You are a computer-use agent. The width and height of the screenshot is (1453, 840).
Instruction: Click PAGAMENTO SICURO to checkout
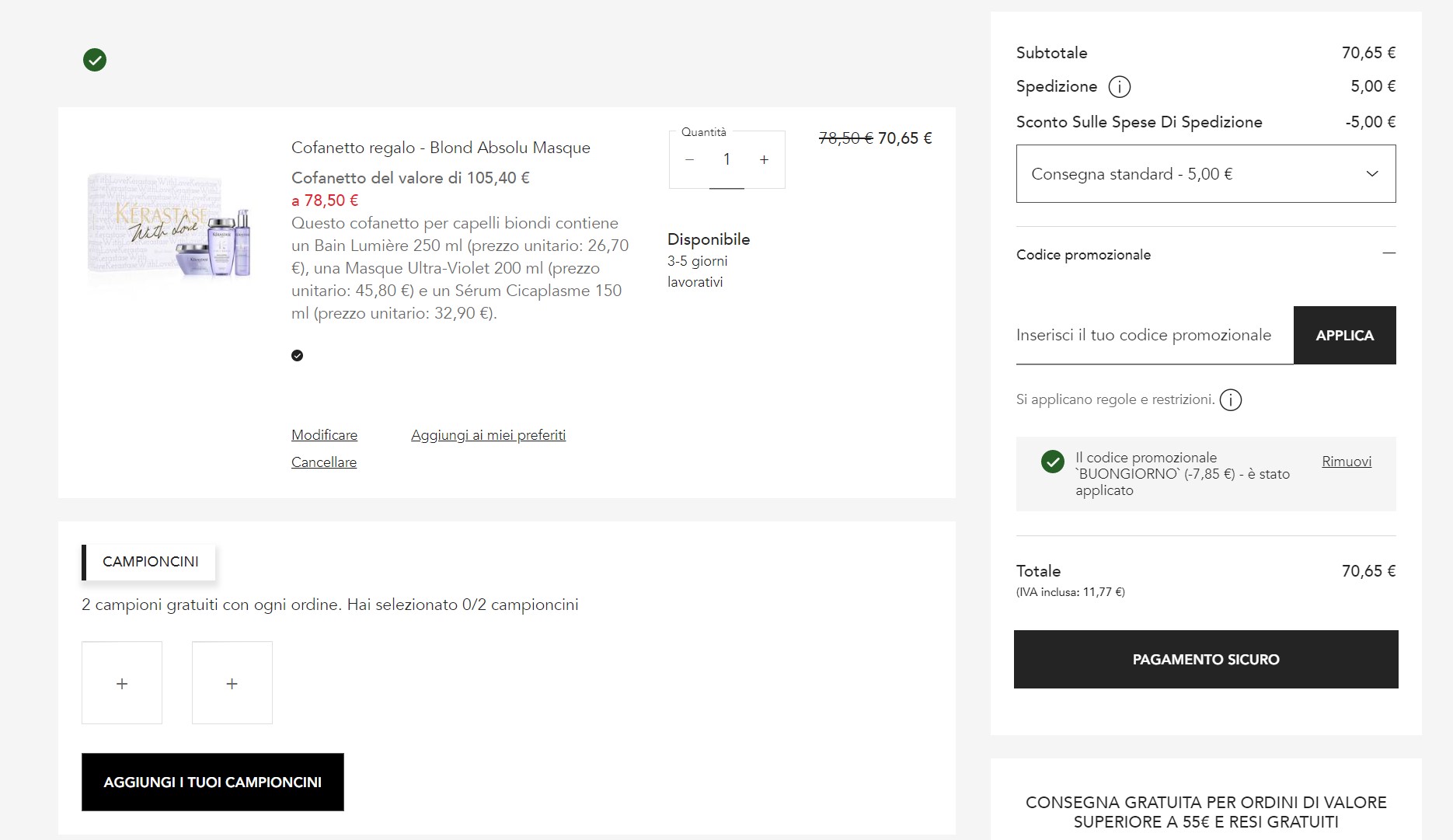(1206, 659)
